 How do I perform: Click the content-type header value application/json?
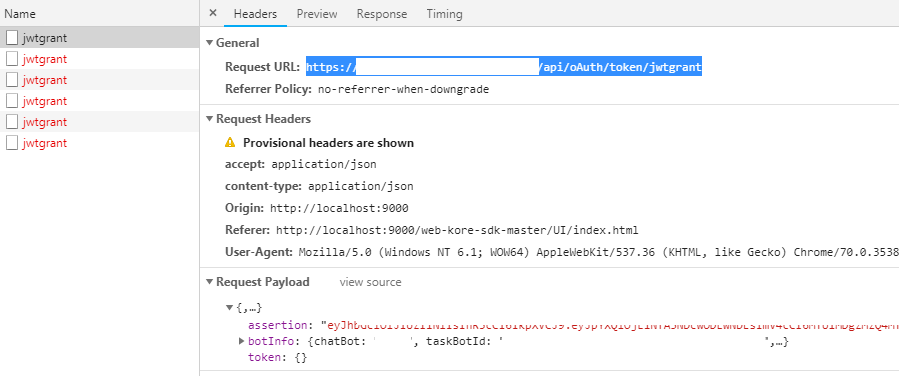coord(361,186)
